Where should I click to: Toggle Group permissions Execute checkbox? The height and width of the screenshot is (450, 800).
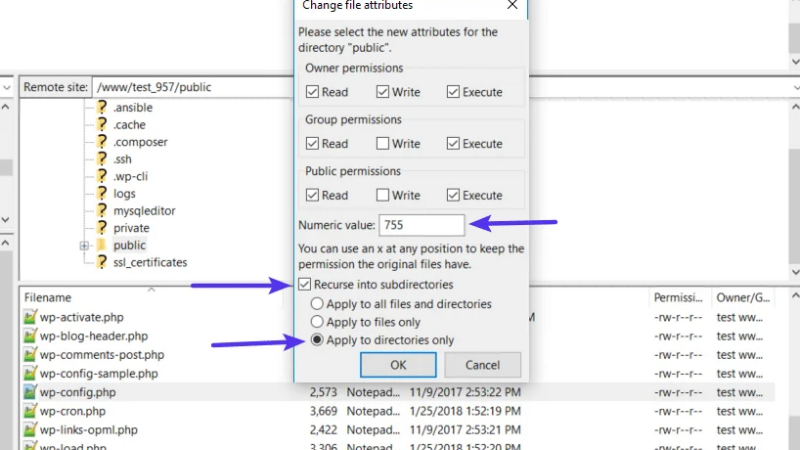click(453, 143)
